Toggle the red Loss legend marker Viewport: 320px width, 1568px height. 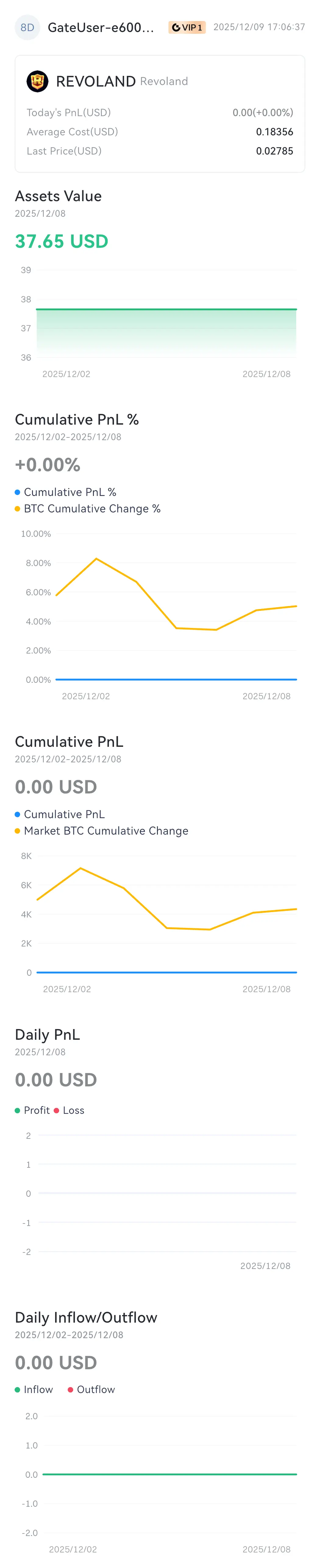tap(57, 1110)
